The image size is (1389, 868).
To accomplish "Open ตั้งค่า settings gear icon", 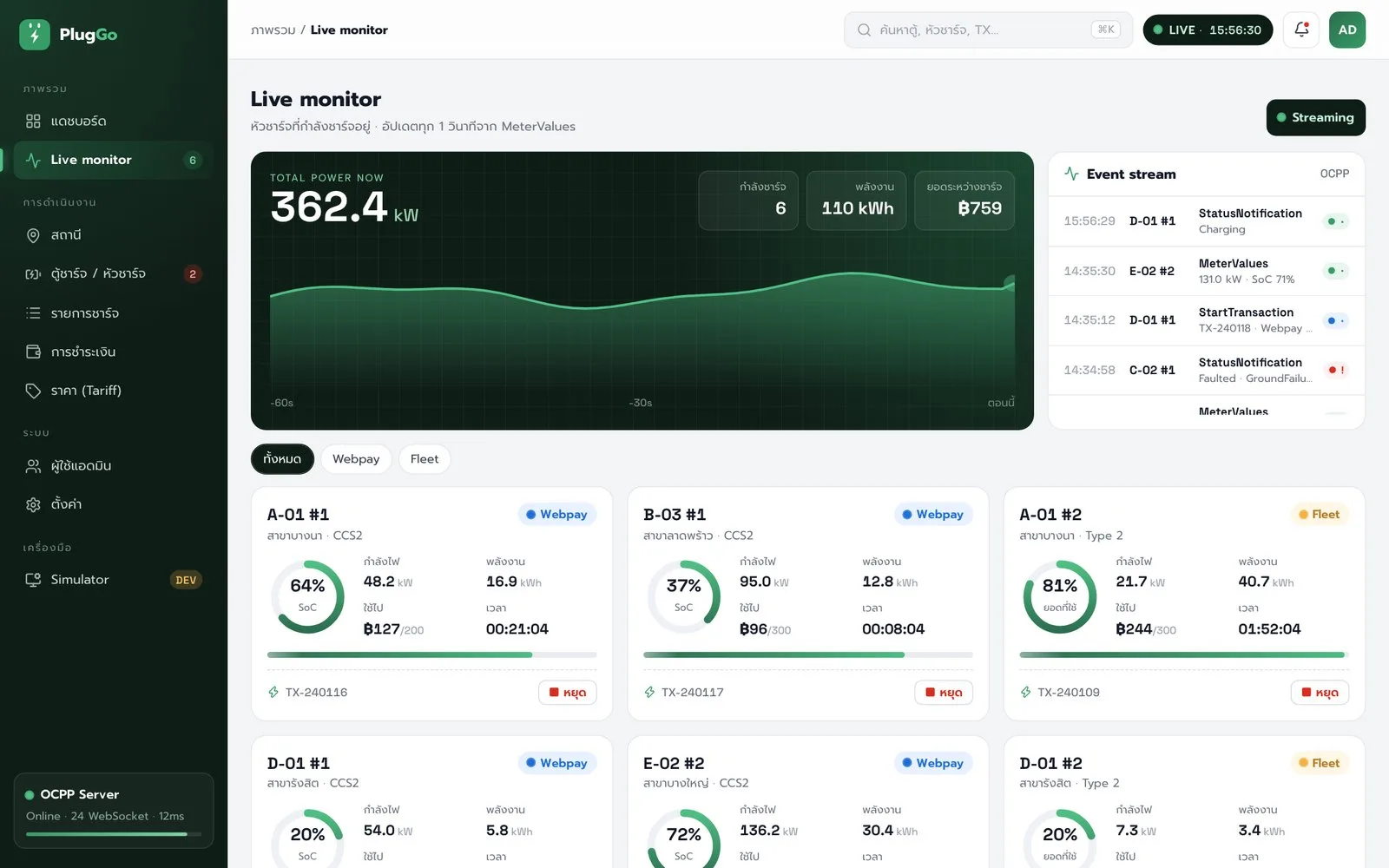I will point(33,504).
